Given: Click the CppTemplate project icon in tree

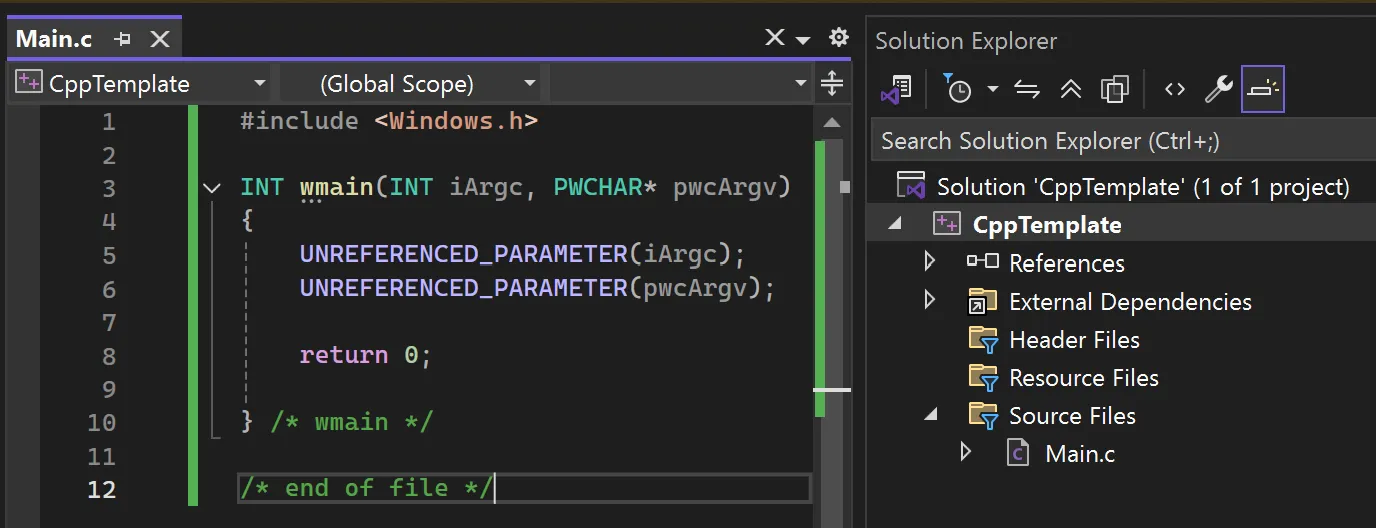Looking at the screenshot, I should [946, 225].
